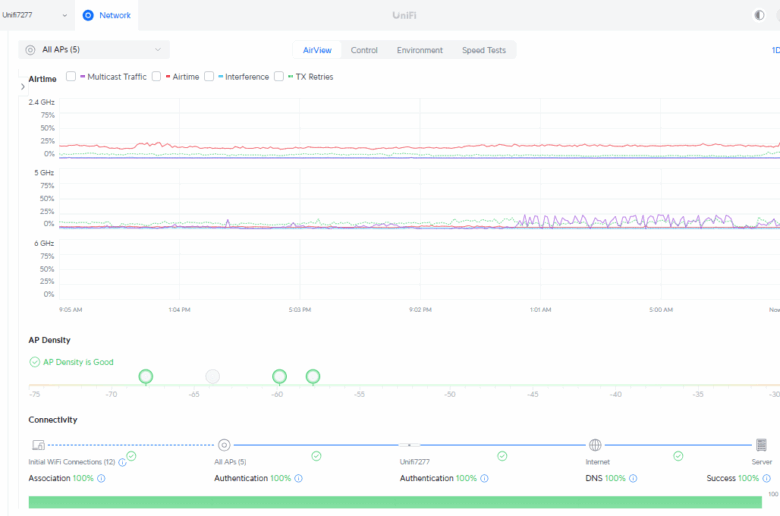780x516 pixels.
Task: Click the Server icon in Connectivity
Action: 761,445
